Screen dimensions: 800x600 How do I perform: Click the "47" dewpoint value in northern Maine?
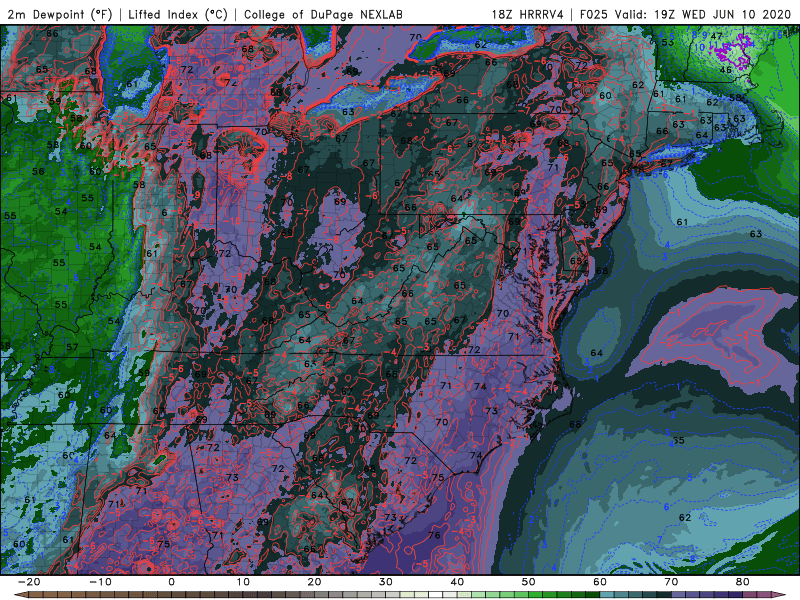coord(716,36)
